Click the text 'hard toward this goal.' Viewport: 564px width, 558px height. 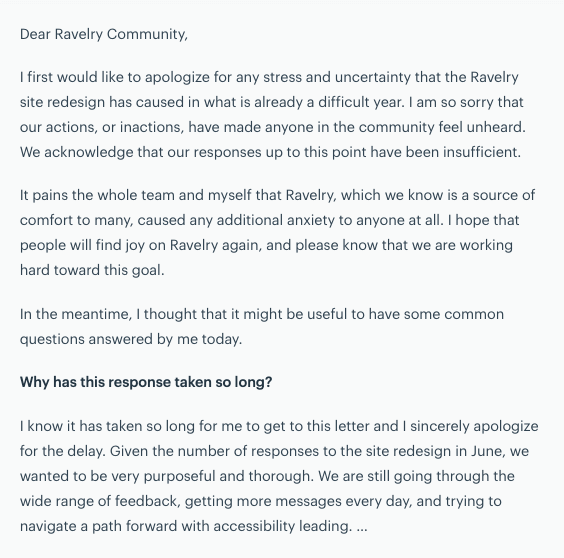point(92,270)
